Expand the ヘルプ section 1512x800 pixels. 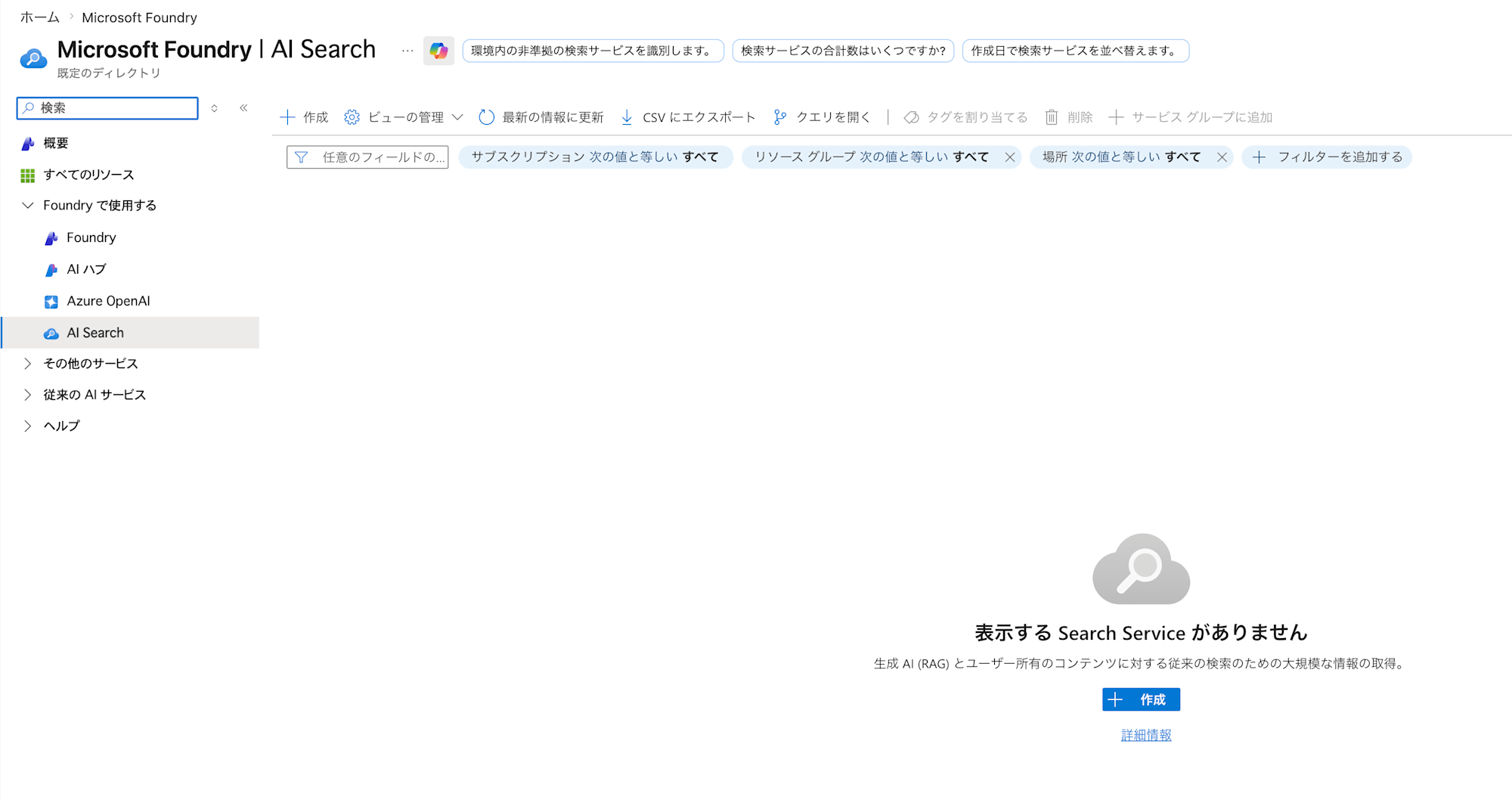[x=28, y=426]
